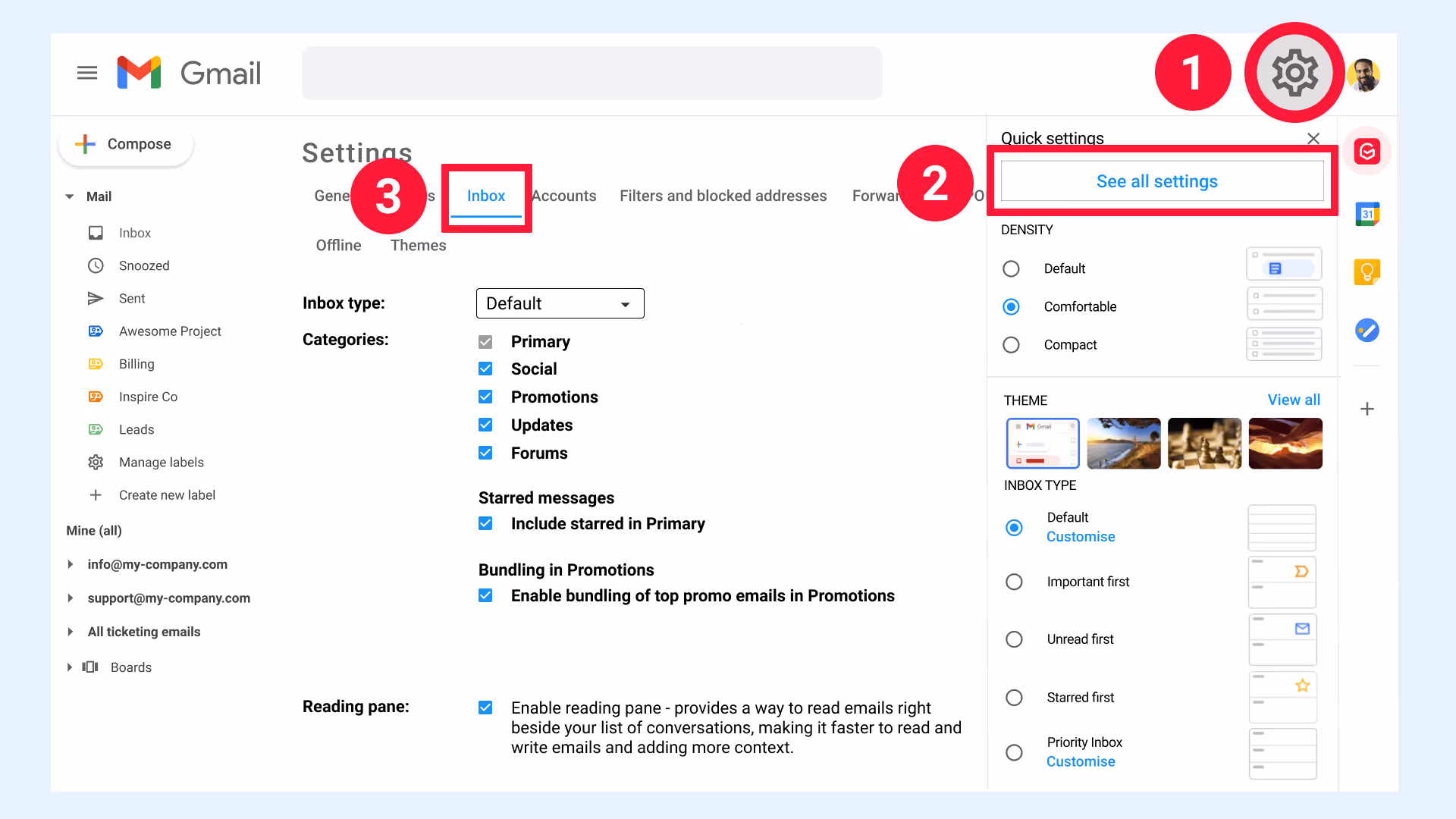Screen dimensions: 1456x819
Task: Open the Inbox type Default dropdown
Action: [560, 303]
